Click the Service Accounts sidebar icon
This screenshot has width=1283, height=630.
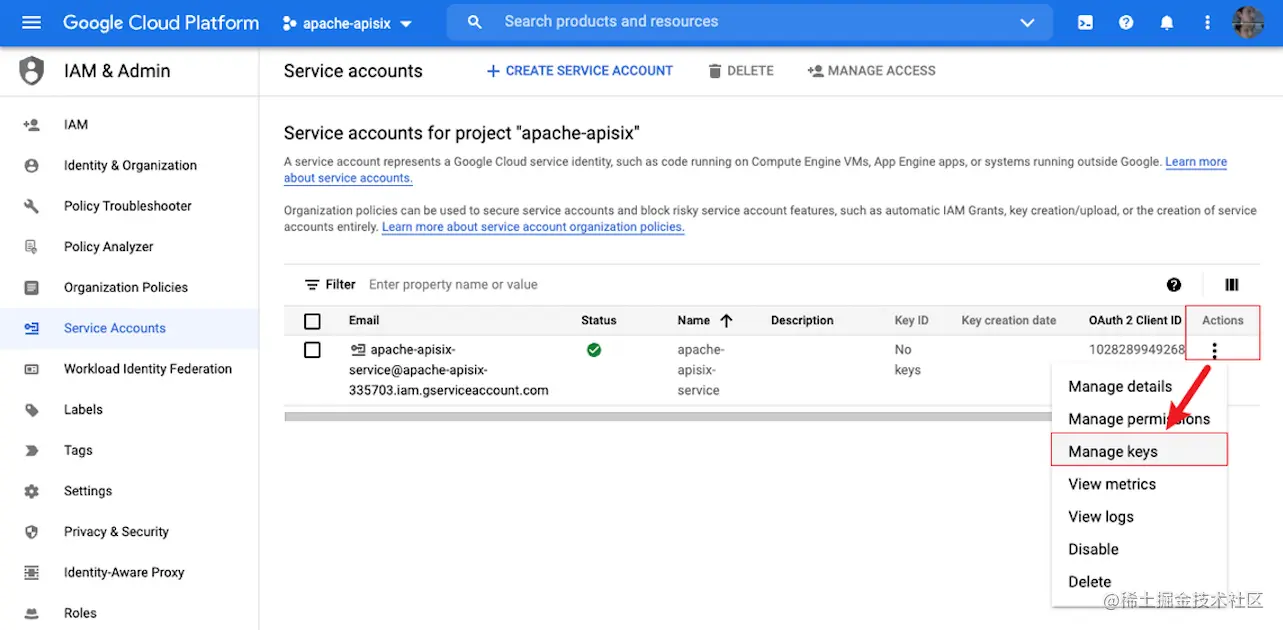pos(31,328)
